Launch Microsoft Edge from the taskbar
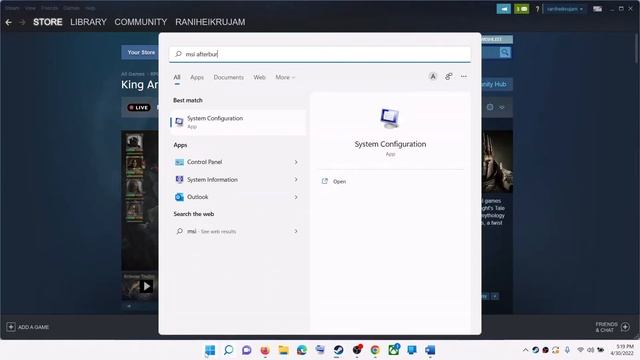This screenshot has width=640, height=360. pyautogui.click(x=302, y=350)
